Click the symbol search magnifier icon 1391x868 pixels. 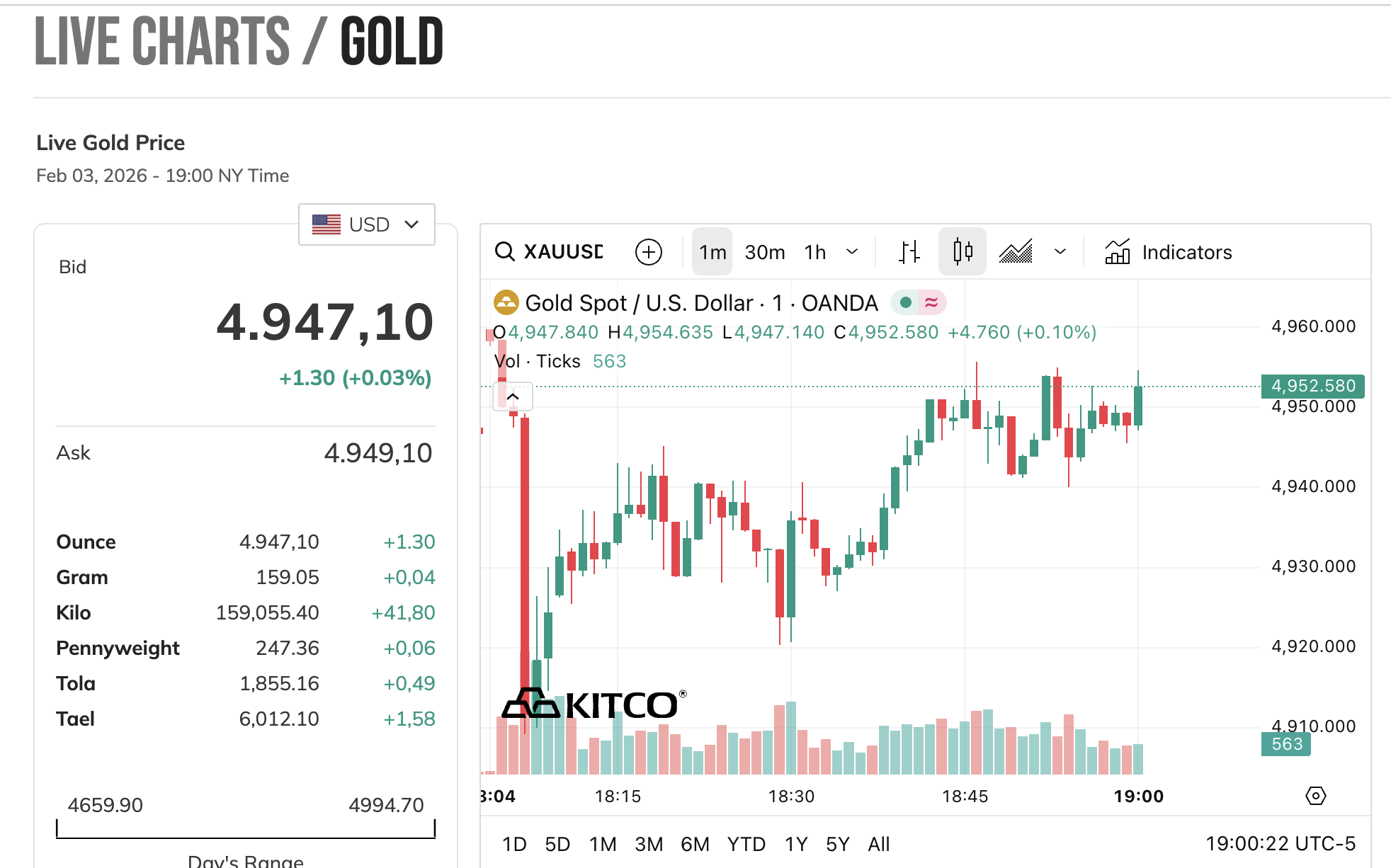504,252
